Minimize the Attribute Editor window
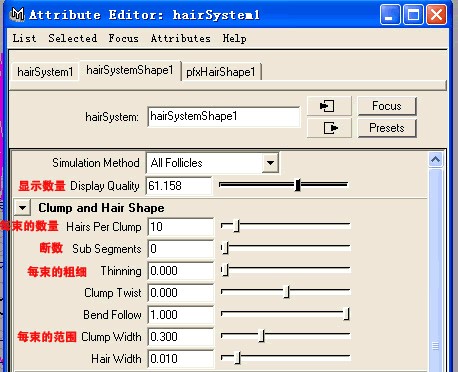458x372 pixels. tap(390, 15)
